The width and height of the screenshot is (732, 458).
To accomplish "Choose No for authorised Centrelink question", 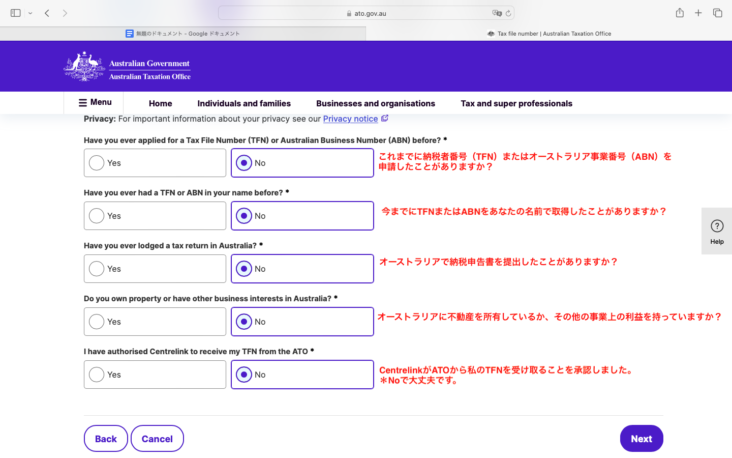I will 242,374.
